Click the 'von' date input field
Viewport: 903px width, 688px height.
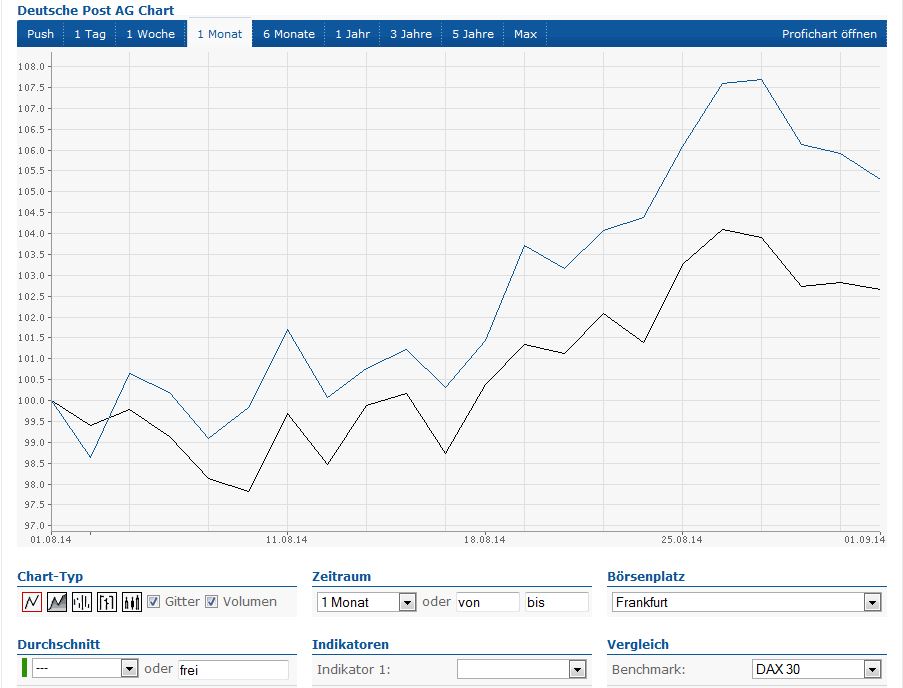click(x=488, y=602)
